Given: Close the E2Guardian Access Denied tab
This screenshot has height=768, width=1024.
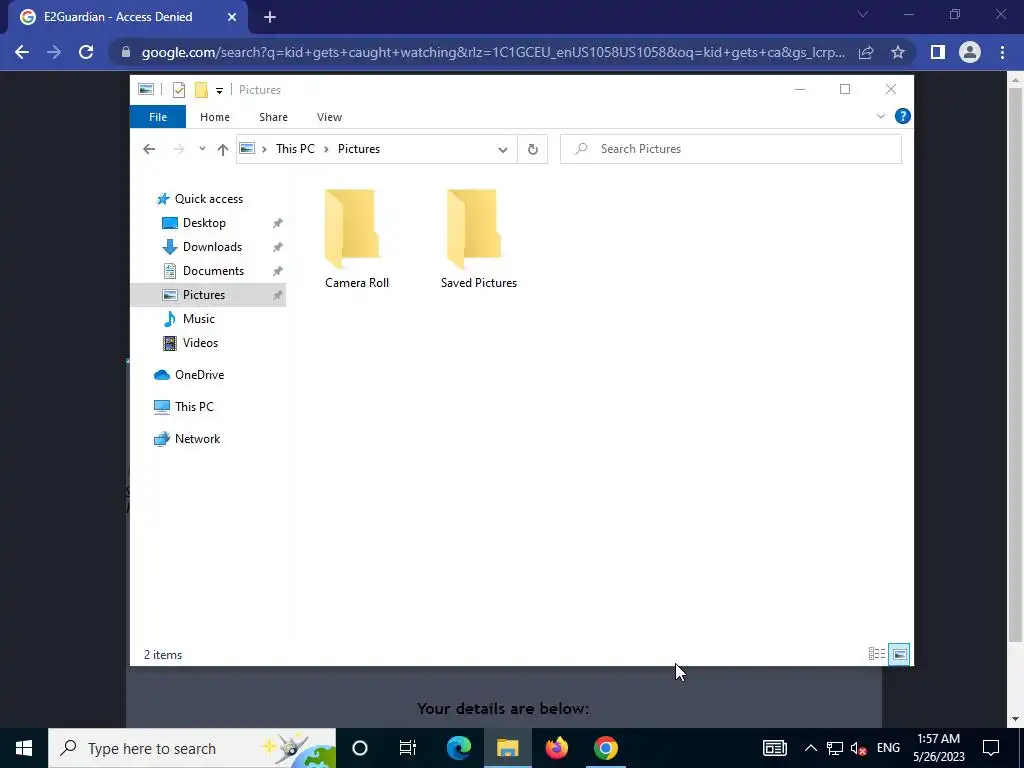Looking at the screenshot, I should [x=232, y=18].
